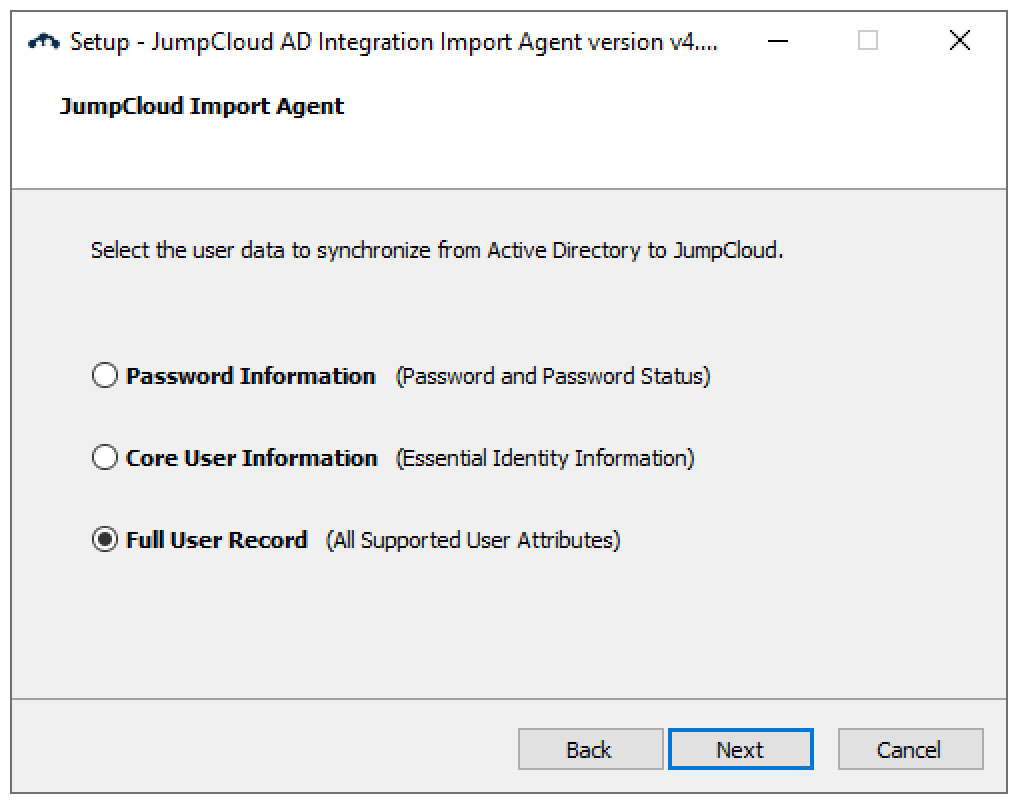The image size is (1020, 806).
Task: Choose the Core User Information radio option
Action: (105, 458)
